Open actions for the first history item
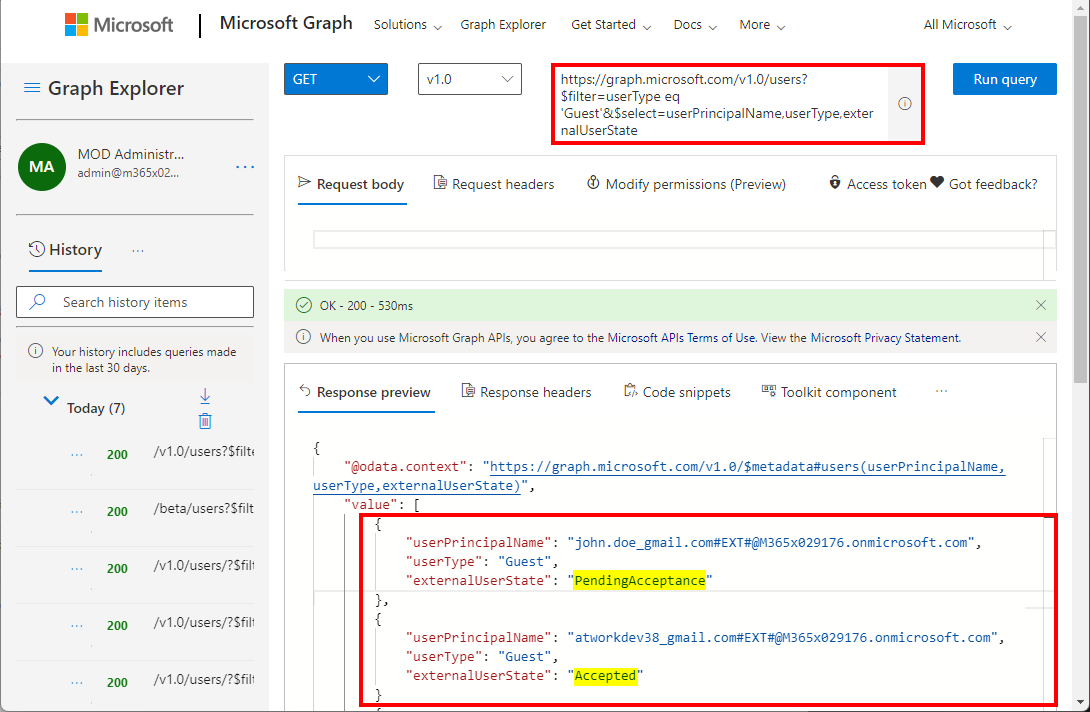The height and width of the screenshot is (712, 1090). click(77, 454)
